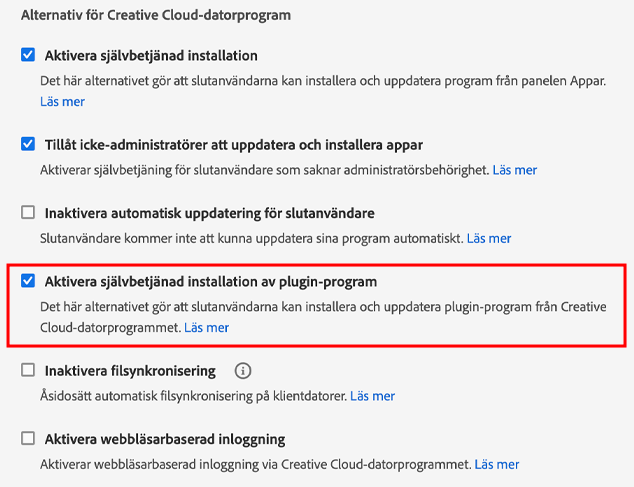Check the Inaktivera filsynkronisering checkbox
Viewport: 634px width, 487px height.
[x=28, y=371]
